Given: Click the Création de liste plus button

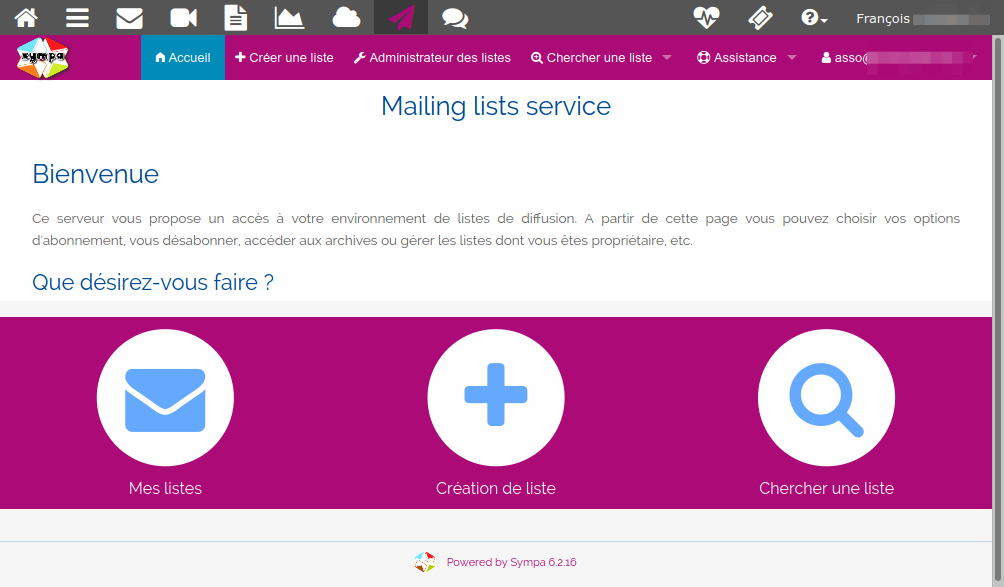Looking at the screenshot, I should [x=496, y=398].
